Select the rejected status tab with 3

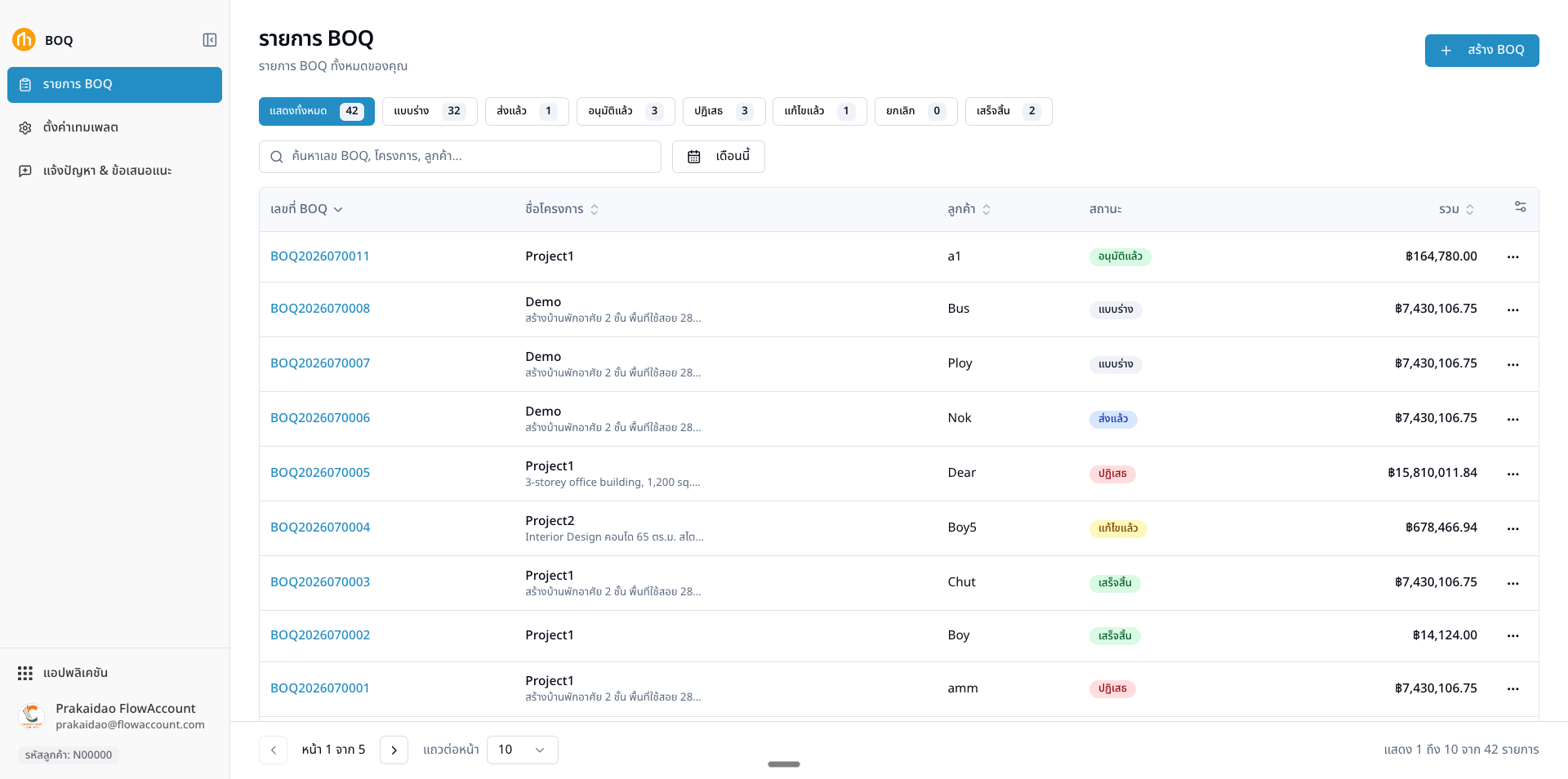[x=724, y=111]
